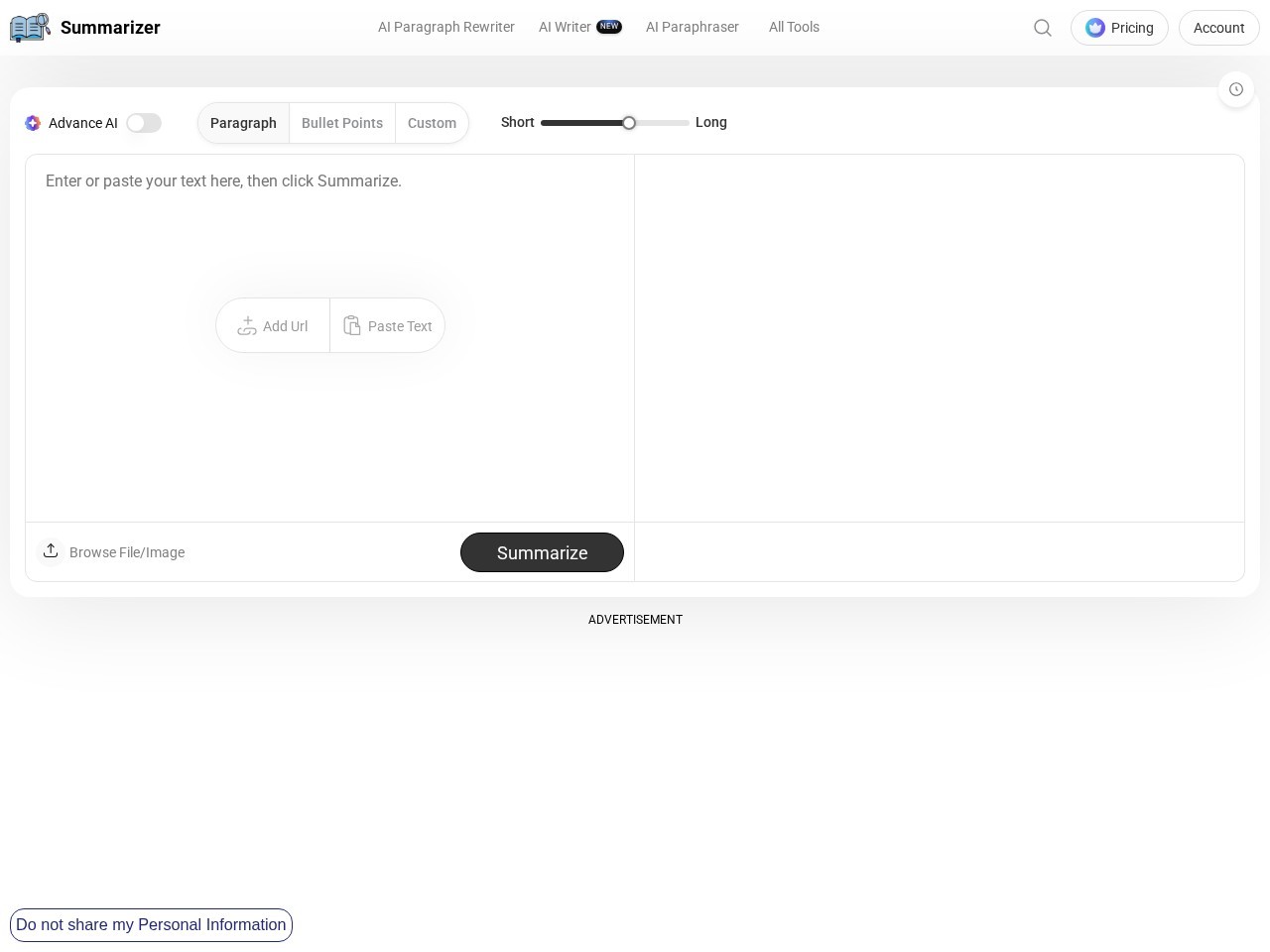Navigate to AI Paraphraser
The width and height of the screenshot is (1270, 952).
tap(693, 27)
